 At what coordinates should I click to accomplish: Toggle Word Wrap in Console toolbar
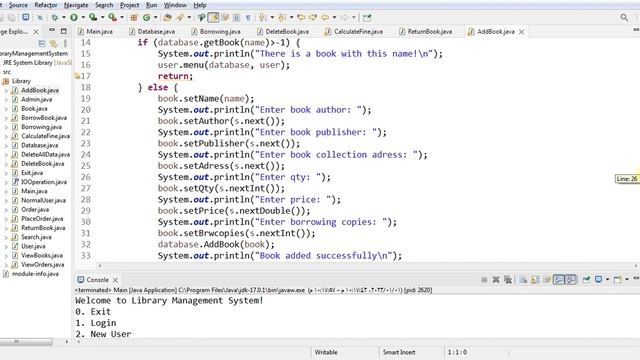tap(547, 280)
